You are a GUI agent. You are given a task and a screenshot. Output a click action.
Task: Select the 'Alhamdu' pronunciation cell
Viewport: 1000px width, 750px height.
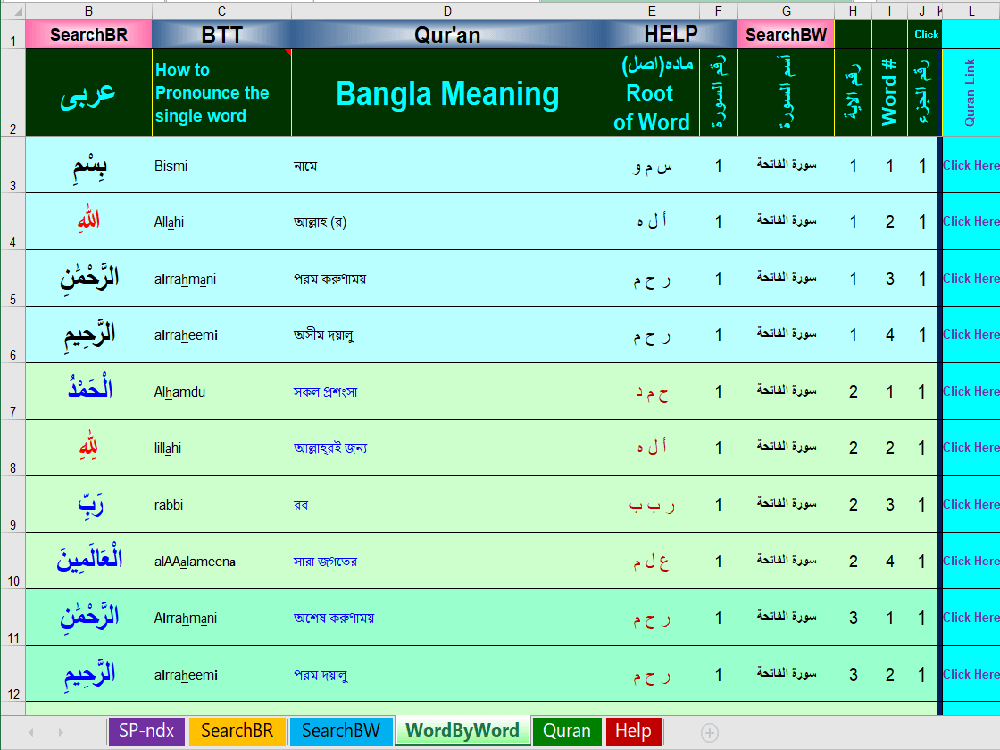click(222, 391)
